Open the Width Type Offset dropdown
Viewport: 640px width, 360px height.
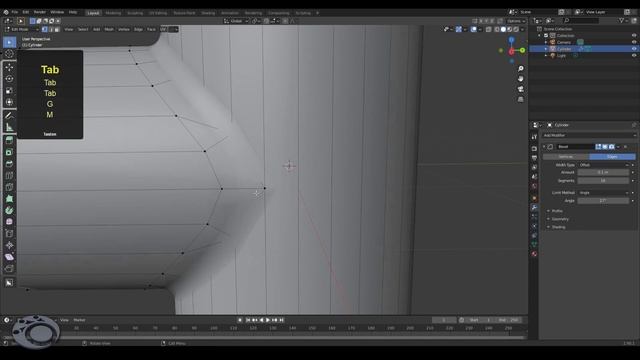tap(604, 165)
